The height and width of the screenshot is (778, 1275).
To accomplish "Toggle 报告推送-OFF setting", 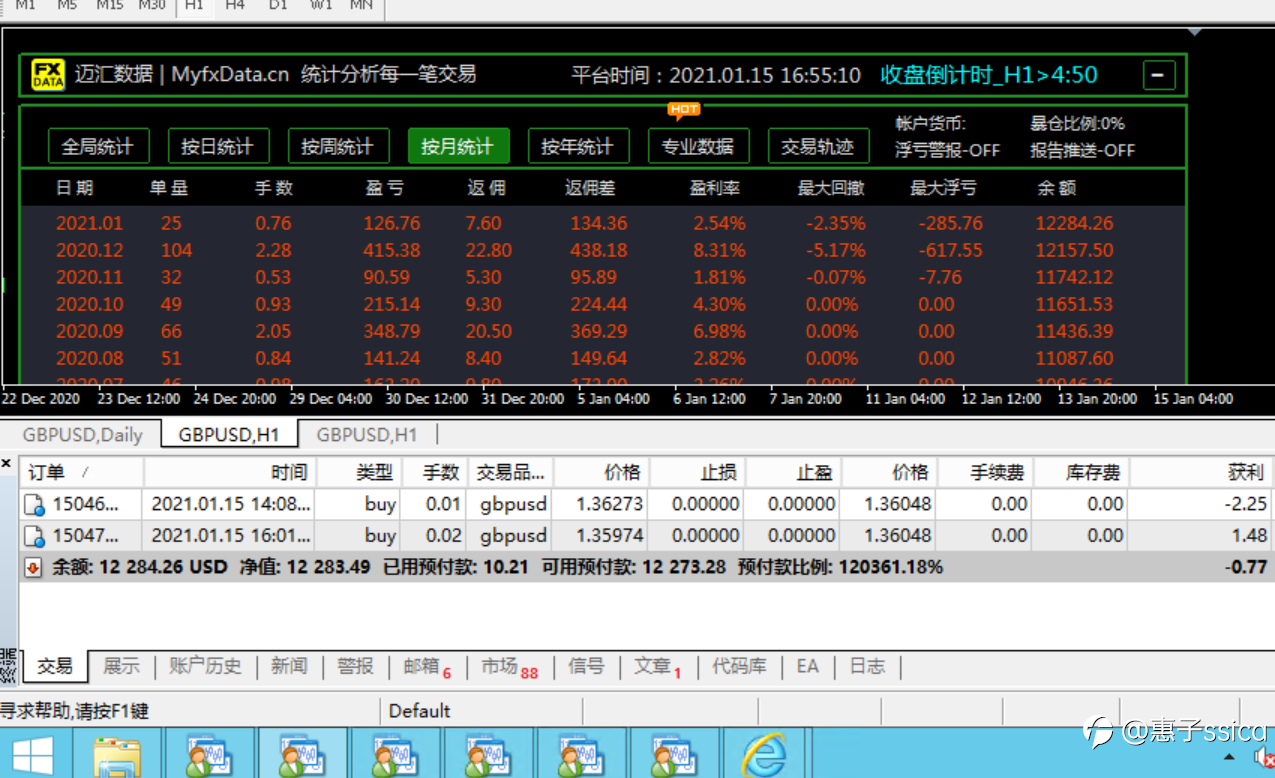I will (x=1083, y=151).
